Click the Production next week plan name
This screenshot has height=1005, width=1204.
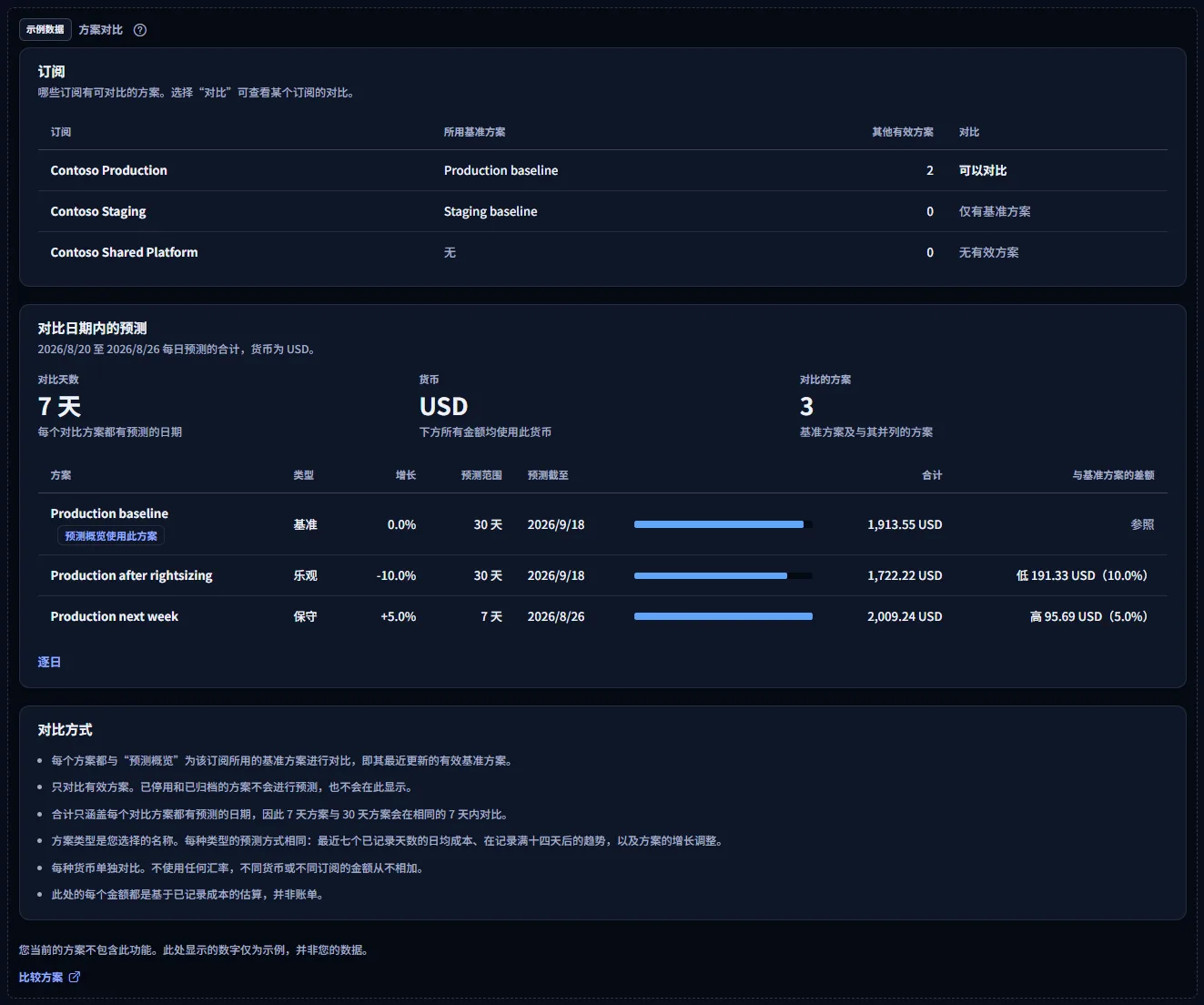(115, 616)
